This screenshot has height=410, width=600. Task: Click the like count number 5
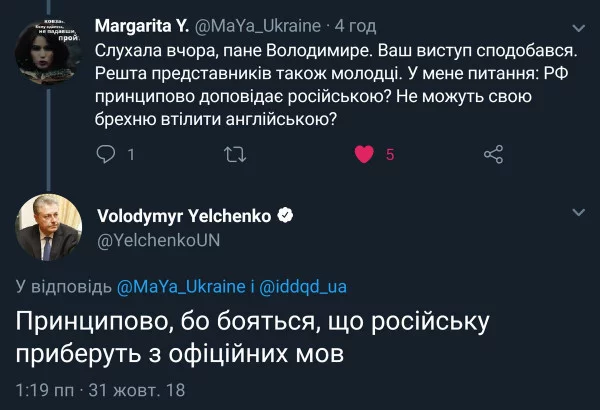[390, 154]
